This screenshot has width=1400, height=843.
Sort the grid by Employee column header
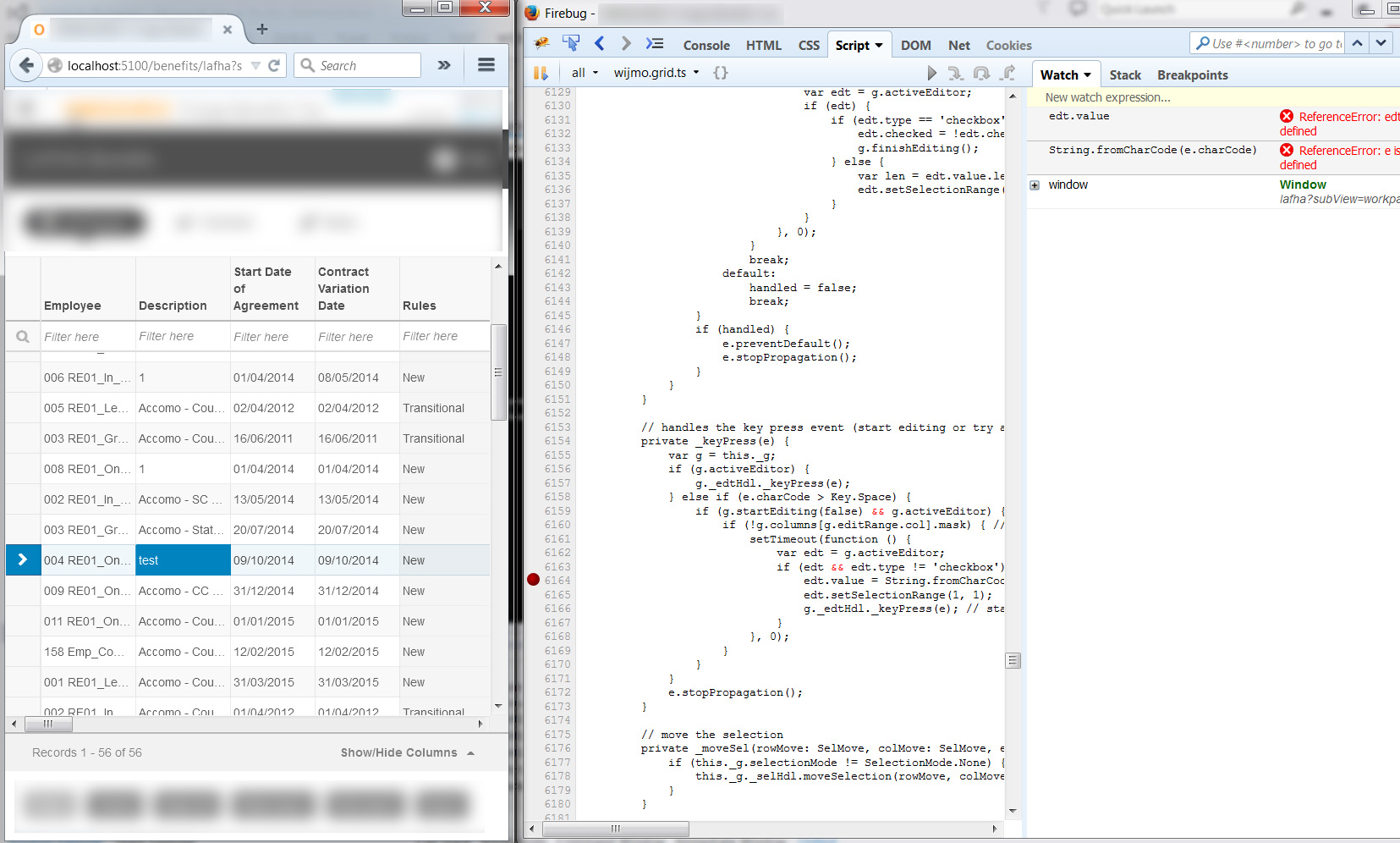pyautogui.click(x=73, y=306)
